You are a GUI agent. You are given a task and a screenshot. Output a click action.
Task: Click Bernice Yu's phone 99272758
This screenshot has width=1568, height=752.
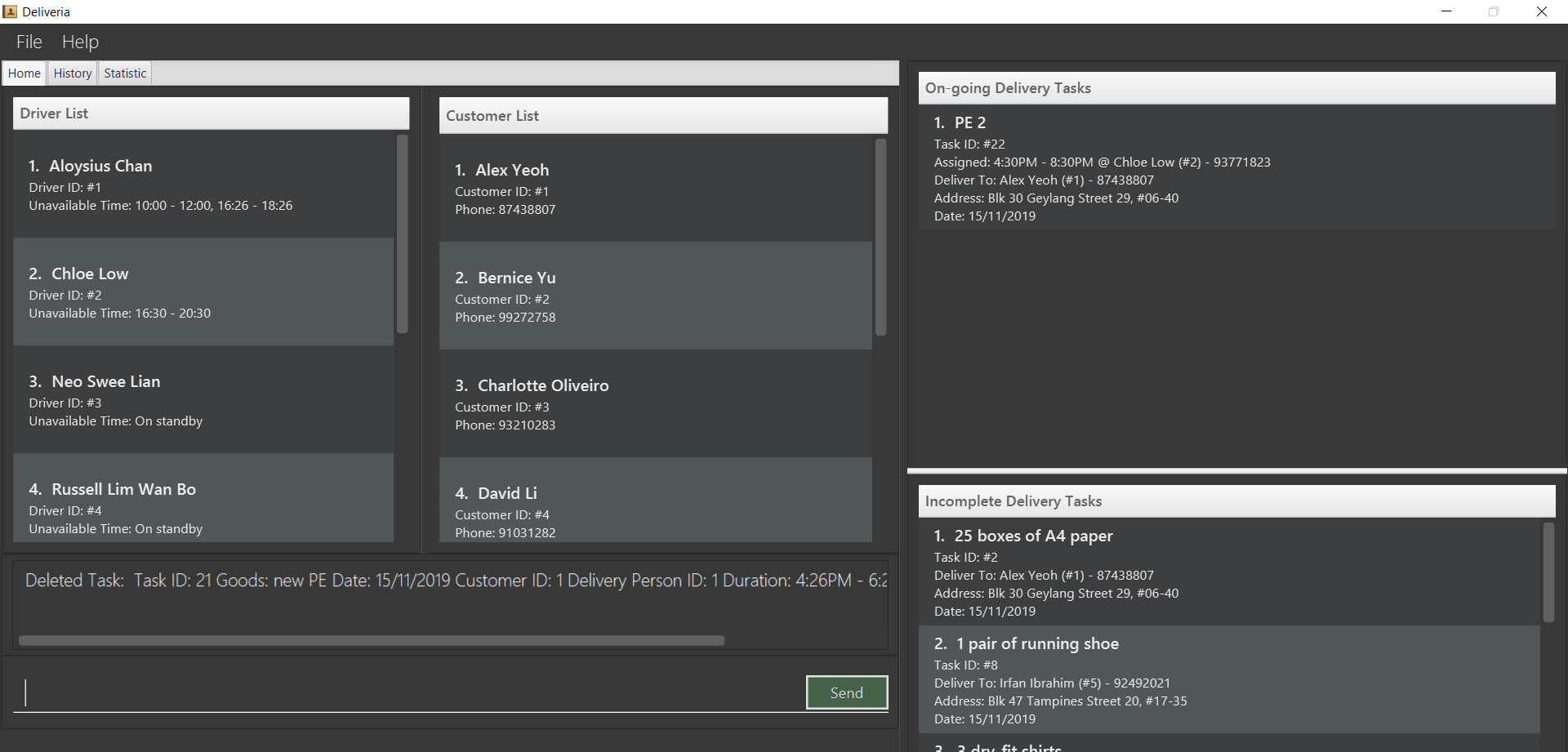tap(505, 318)
